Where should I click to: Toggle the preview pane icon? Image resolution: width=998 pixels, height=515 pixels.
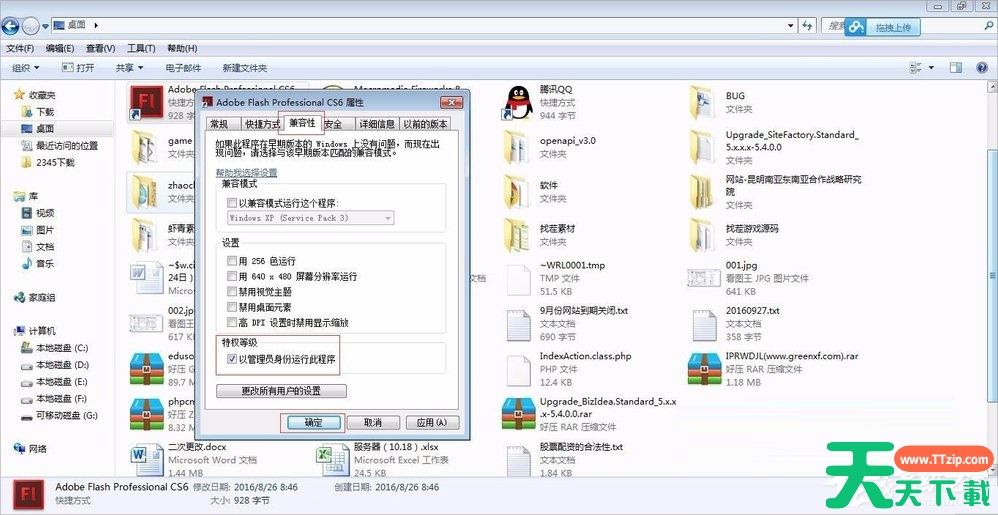click(x=956, y=68)
